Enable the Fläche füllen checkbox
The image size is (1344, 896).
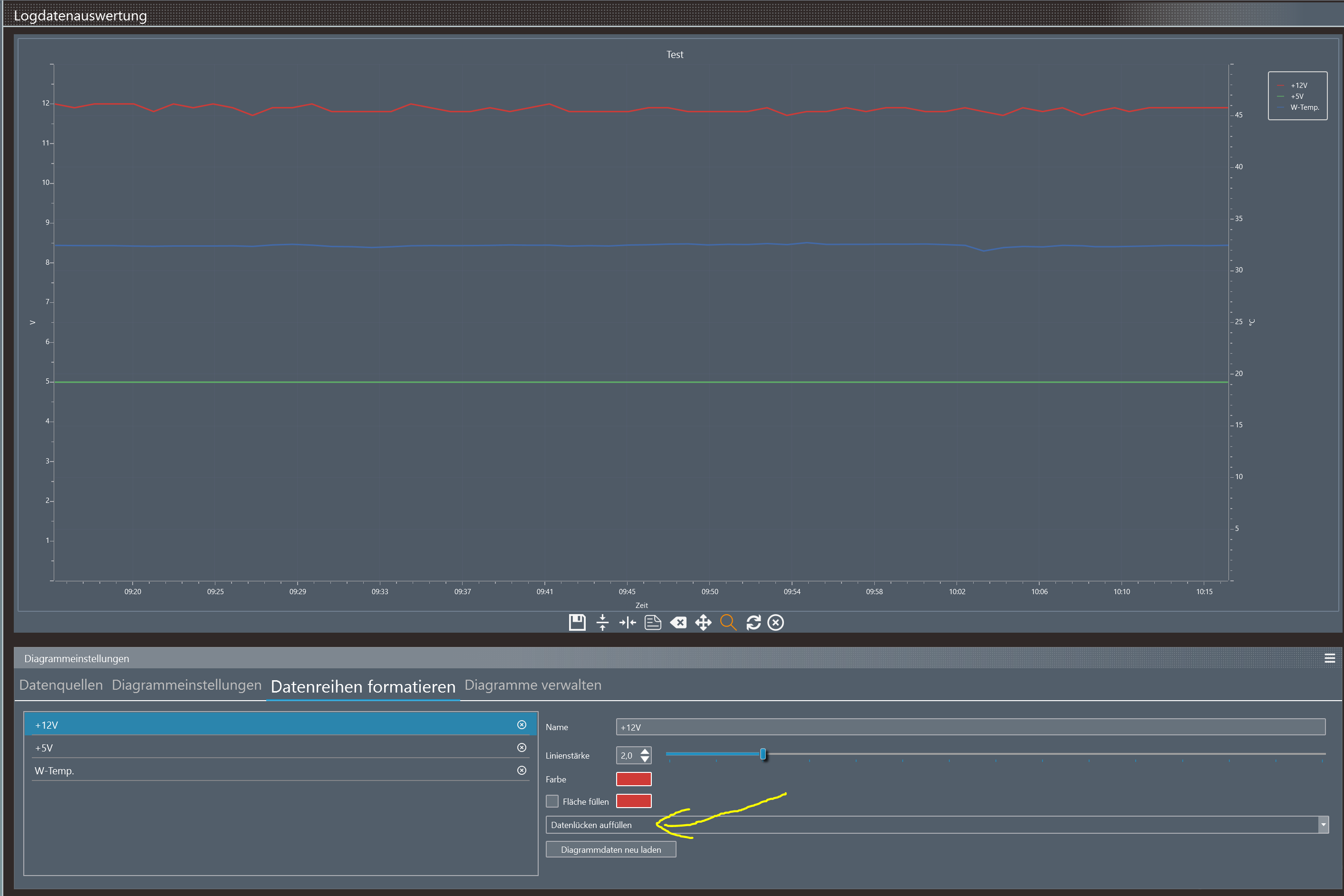coord(552,801)
